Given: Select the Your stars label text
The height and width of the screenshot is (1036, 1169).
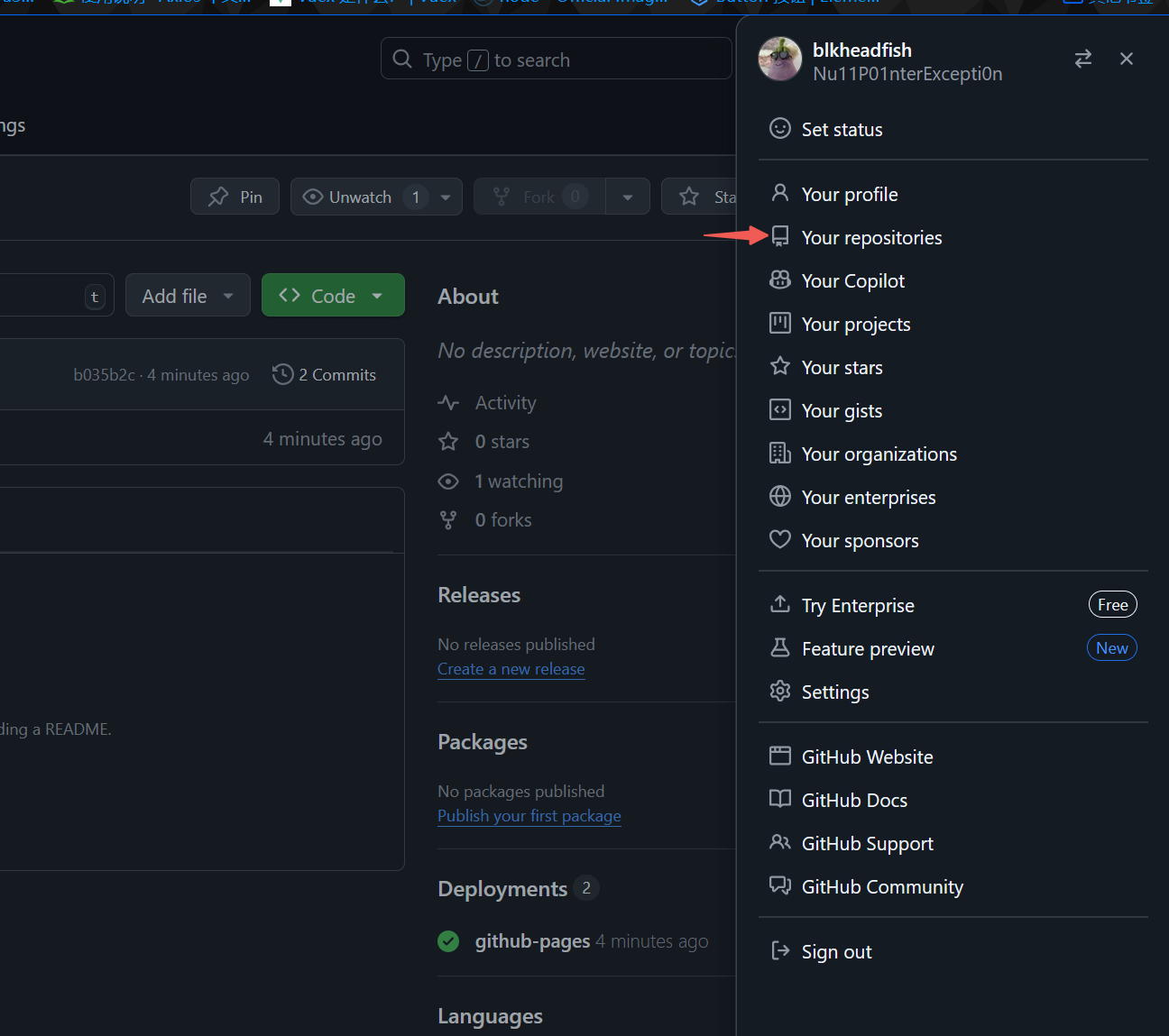Looking at the screenshot, I should pyautogui.click(x=842, y=368).
